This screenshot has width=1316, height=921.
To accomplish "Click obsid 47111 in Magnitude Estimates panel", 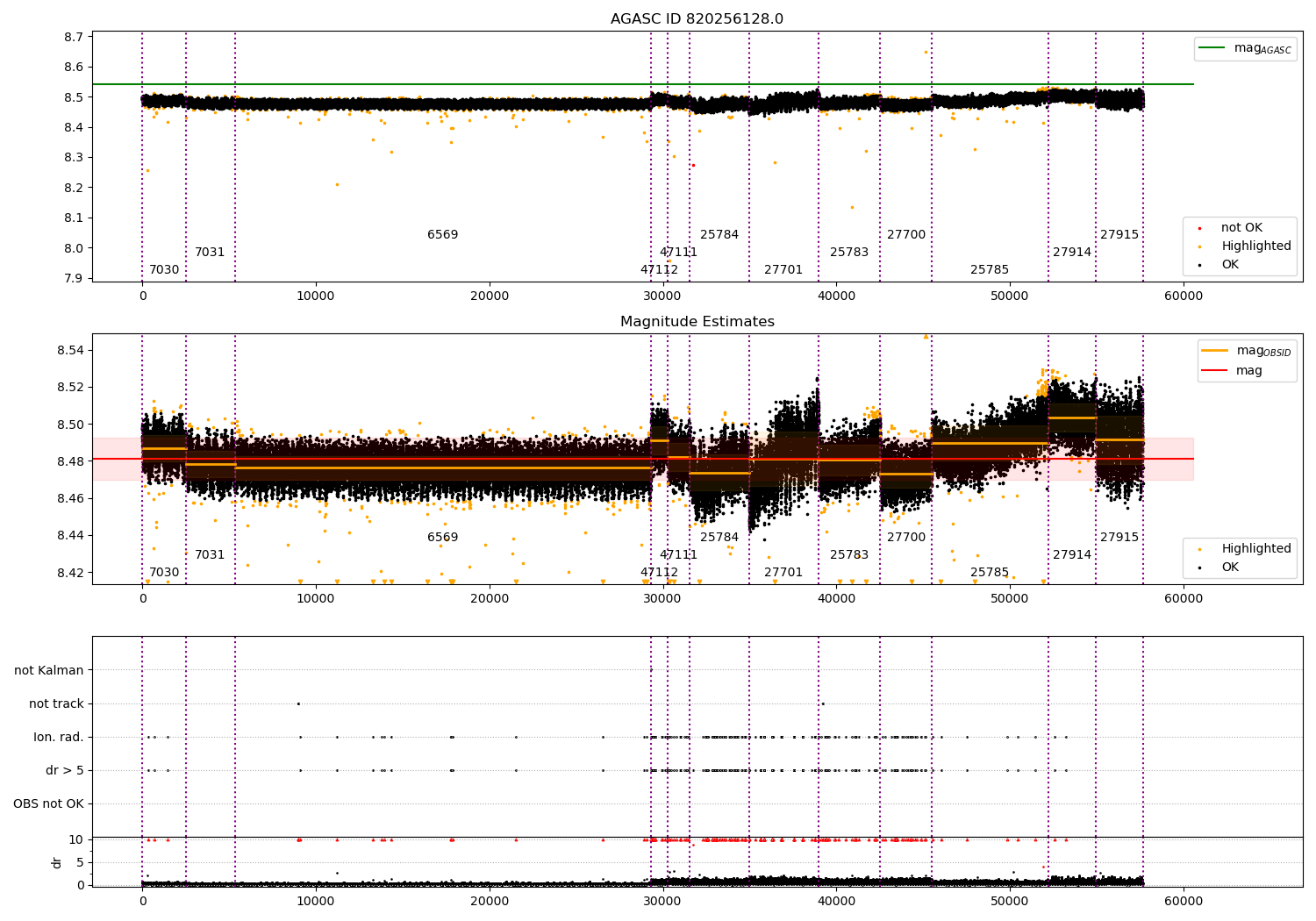I will coord(679,555).
